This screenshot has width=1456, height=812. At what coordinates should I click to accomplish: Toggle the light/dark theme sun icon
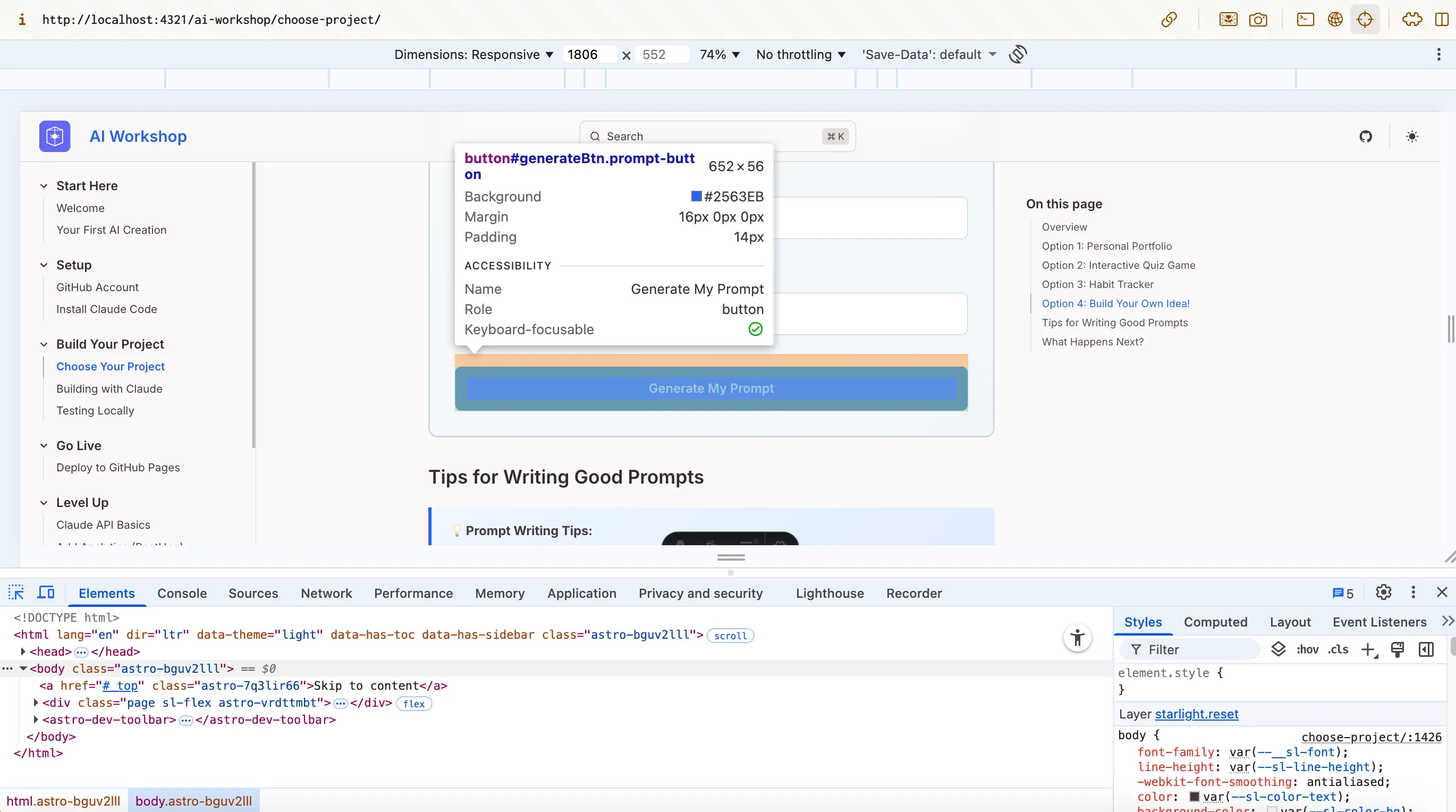pos(1412,136)
